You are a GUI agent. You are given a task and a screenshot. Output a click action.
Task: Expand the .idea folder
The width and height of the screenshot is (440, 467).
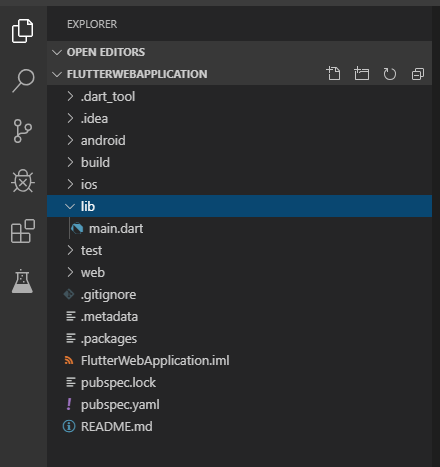point(70,118)
